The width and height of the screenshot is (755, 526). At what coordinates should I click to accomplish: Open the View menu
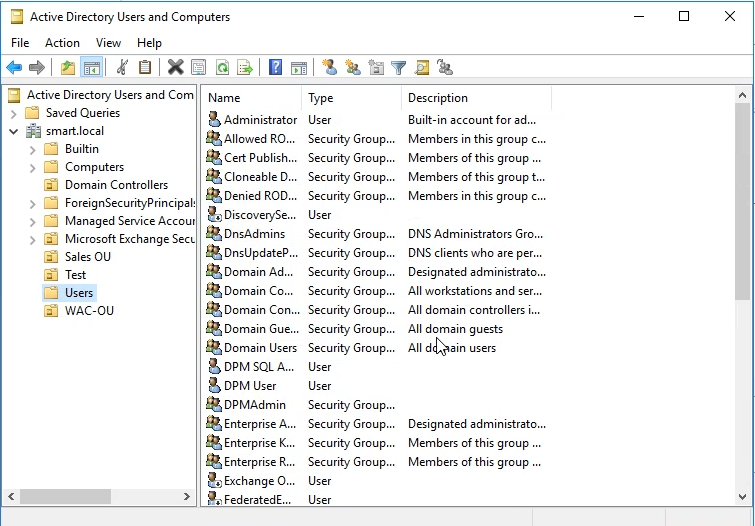pyautogui.click(x=108, y=43)
